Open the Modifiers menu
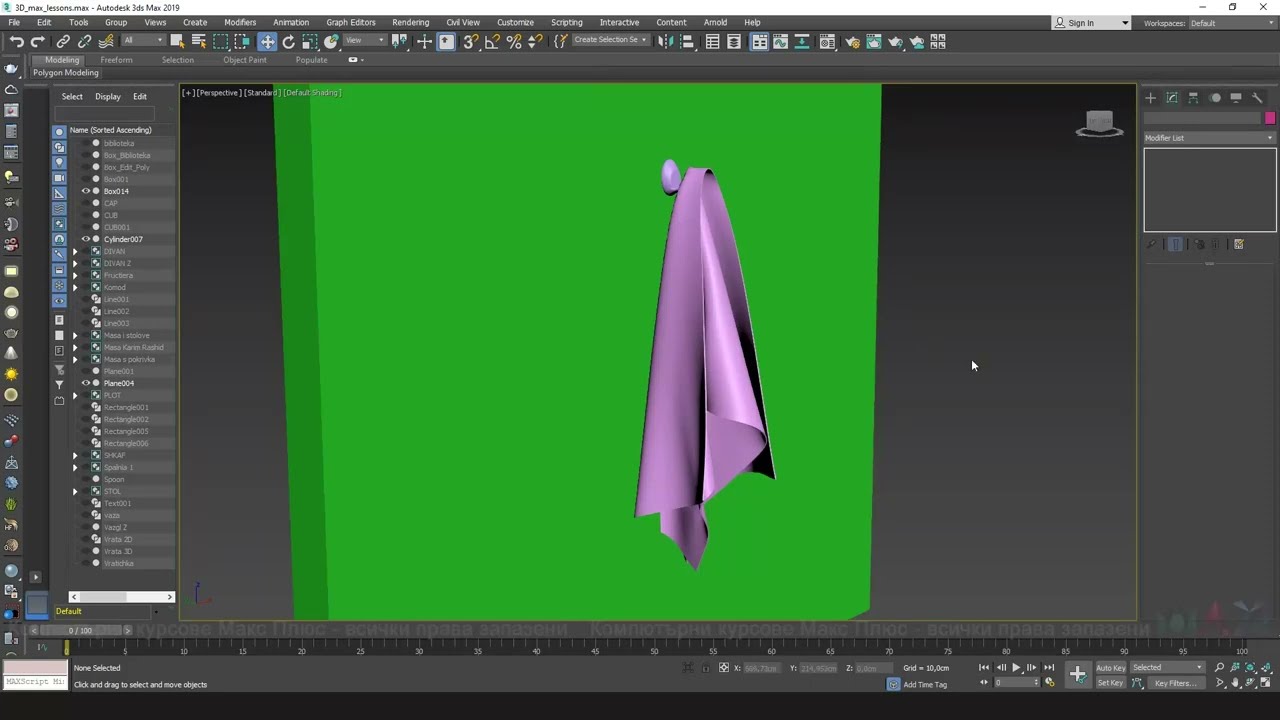This screenshot has width=1280, height=720. [240, 22]
